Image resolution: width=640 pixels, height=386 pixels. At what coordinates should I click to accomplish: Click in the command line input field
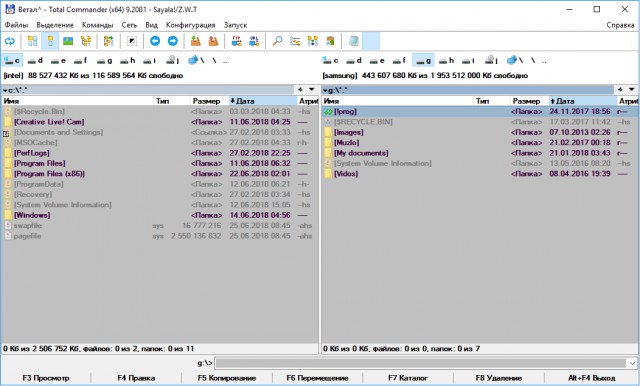pyautogui.click(x=420, y=363)
